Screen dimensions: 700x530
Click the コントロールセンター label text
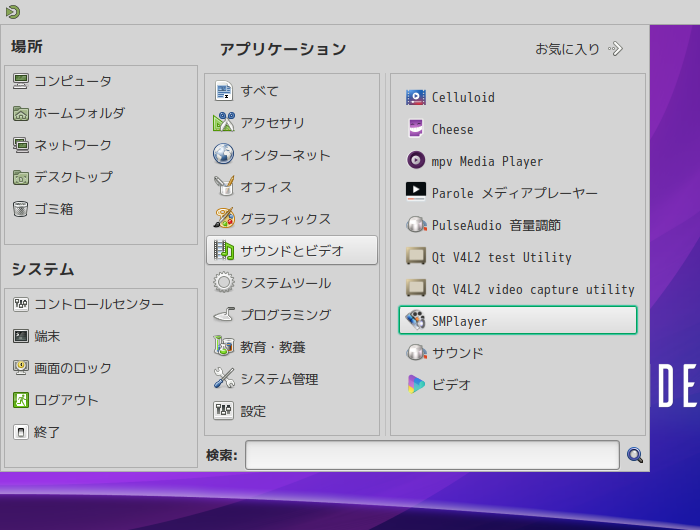tap(99, 305)
